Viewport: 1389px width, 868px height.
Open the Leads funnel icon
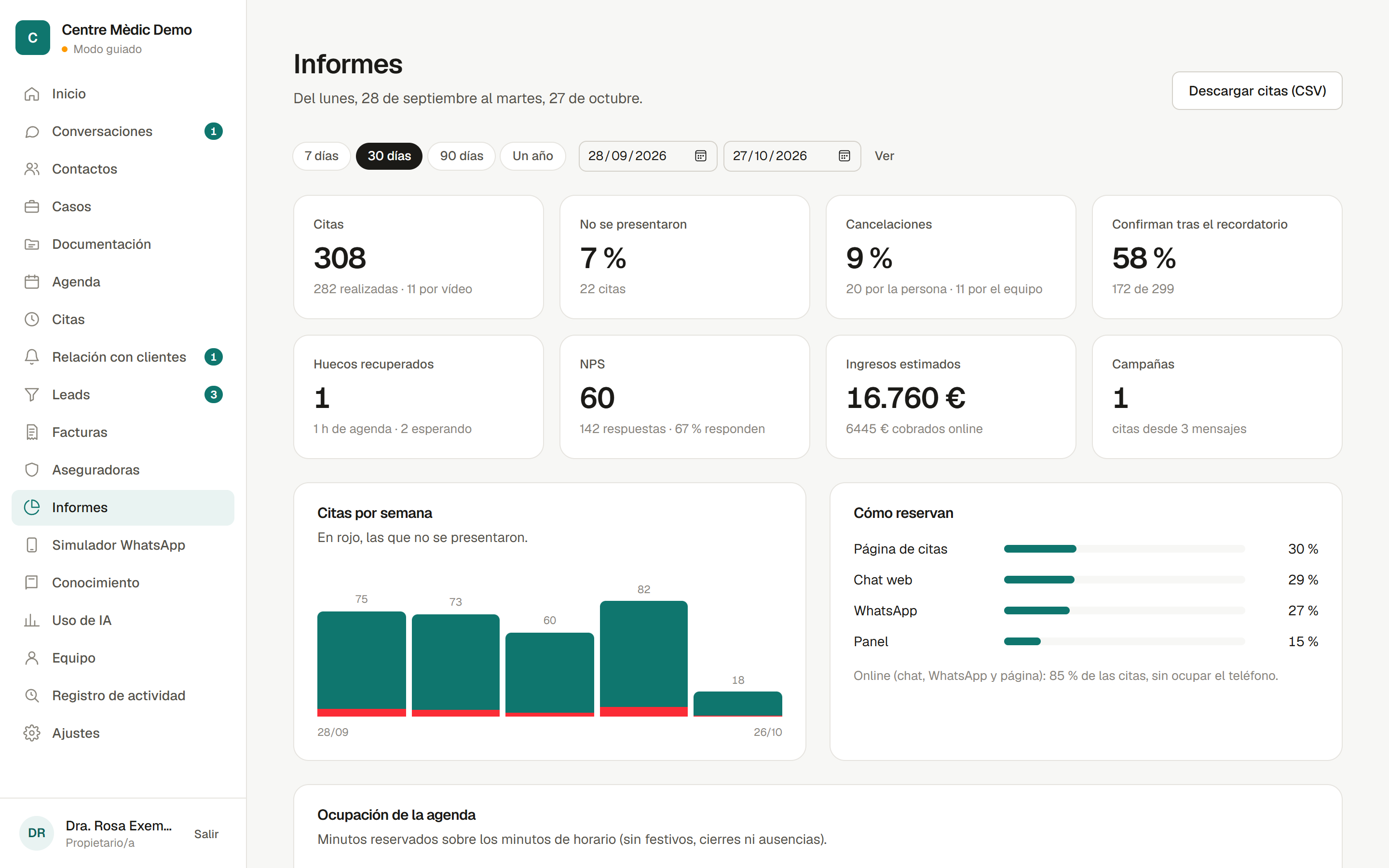click(32, 394)
